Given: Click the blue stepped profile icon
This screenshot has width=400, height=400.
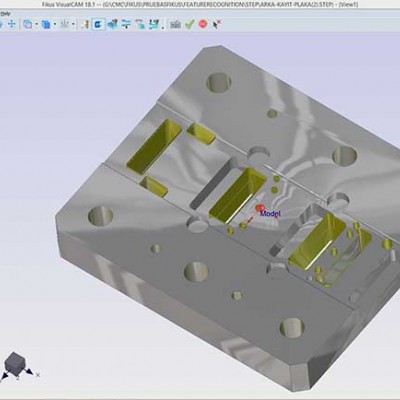Looking at the screenshot, I should [x=154, y=24].
